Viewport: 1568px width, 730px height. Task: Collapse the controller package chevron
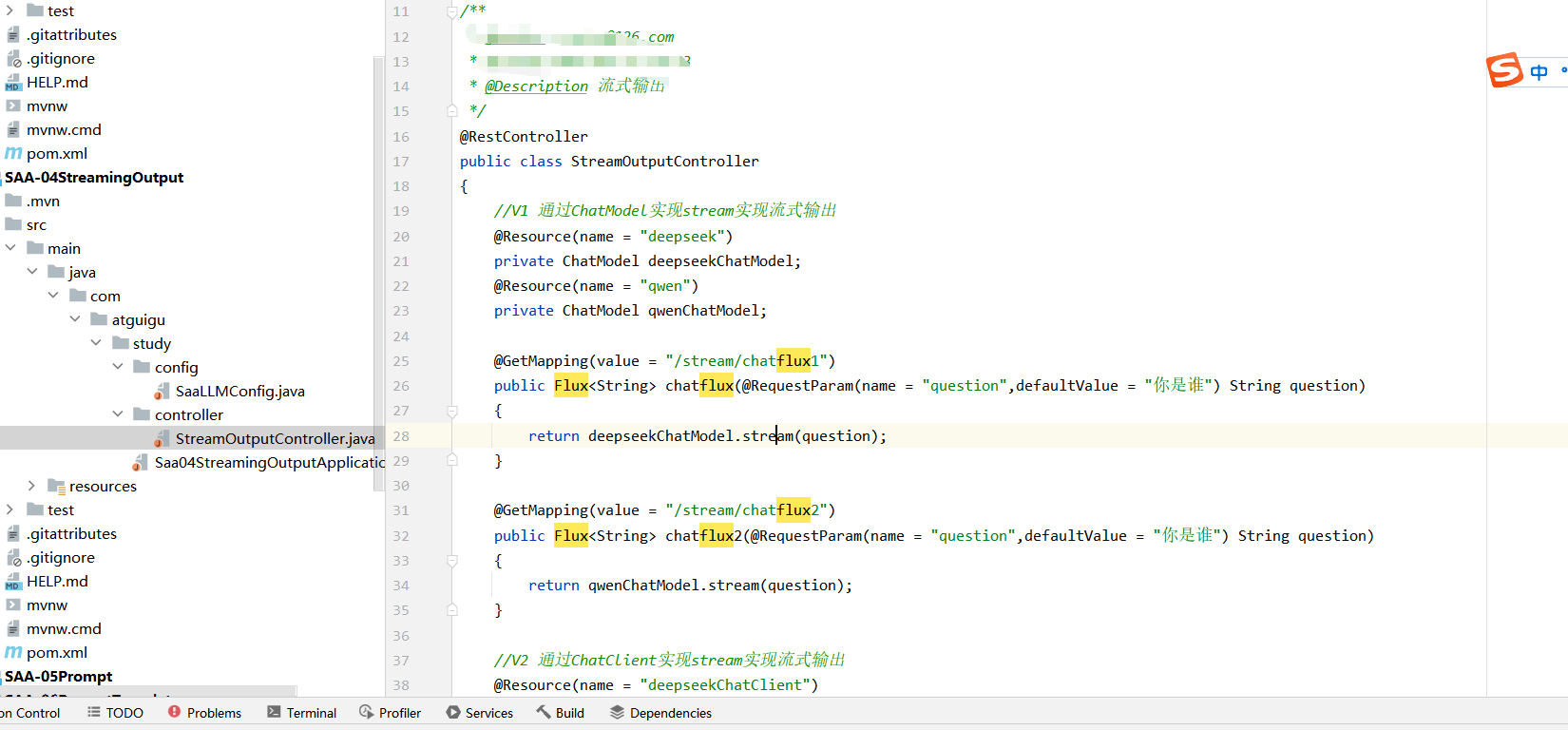[118, 414]
